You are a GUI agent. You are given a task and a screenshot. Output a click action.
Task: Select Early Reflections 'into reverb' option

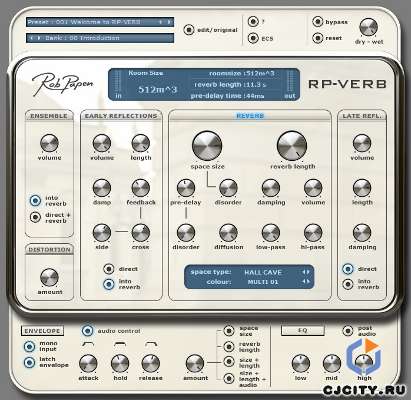tap(109, 284)
